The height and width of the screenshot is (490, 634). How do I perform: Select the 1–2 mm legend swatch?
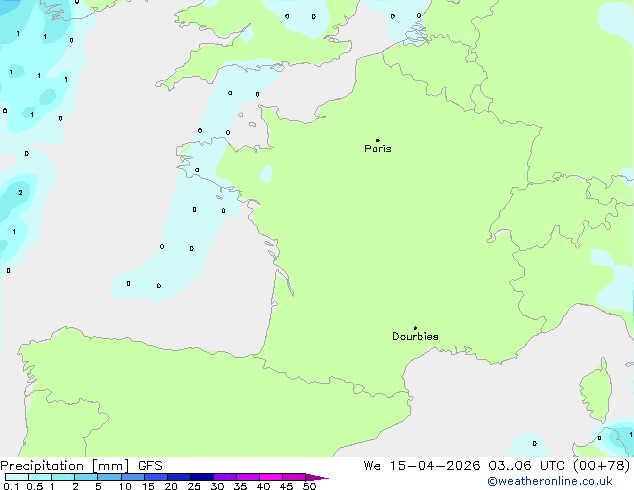tap(63, 477)
